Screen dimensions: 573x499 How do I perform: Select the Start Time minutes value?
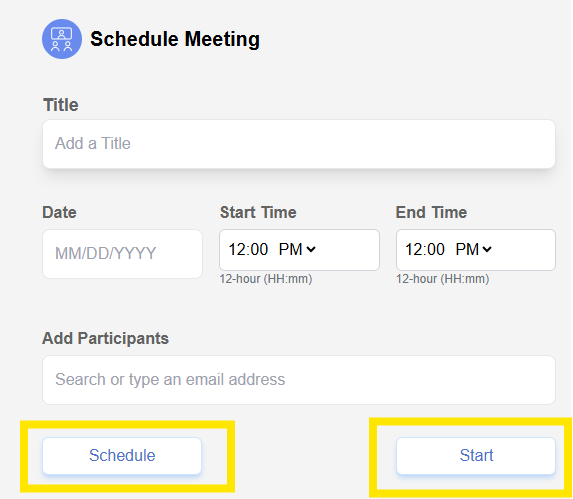259,250
